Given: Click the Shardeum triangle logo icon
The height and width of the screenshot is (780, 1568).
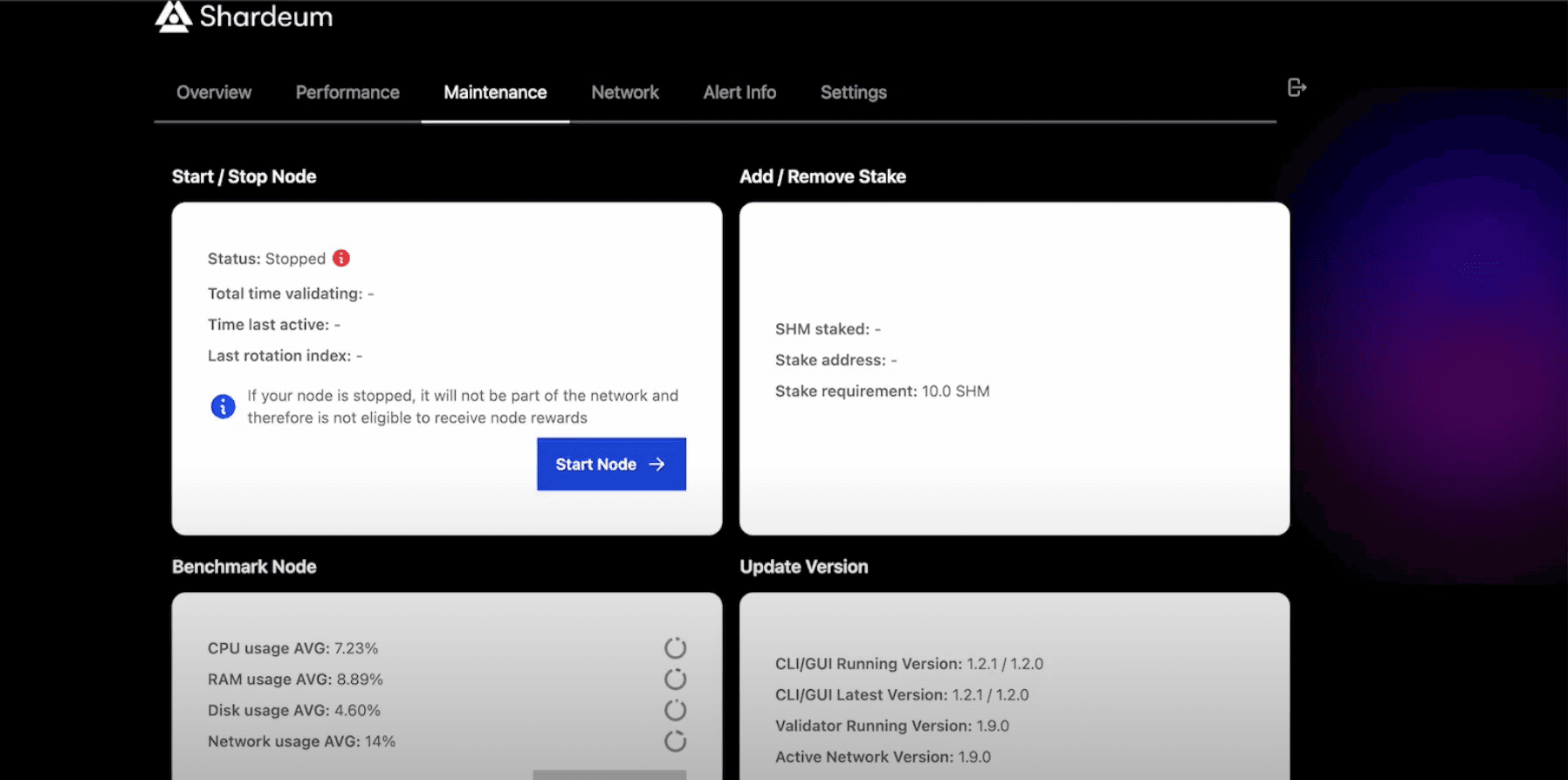Looking at the screenshot, I should pyautogui.click(x=173, y=17).
